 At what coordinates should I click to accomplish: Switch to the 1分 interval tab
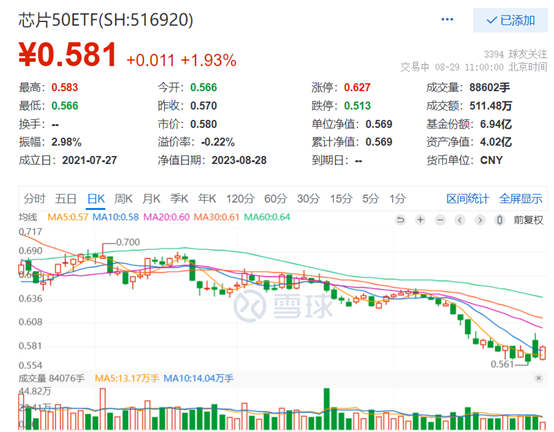[x=397, y=199]
